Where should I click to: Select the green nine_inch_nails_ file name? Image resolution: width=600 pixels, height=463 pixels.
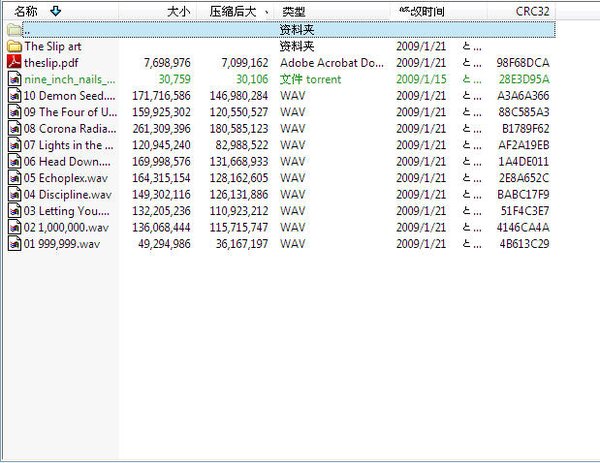(x=70, y=79)
